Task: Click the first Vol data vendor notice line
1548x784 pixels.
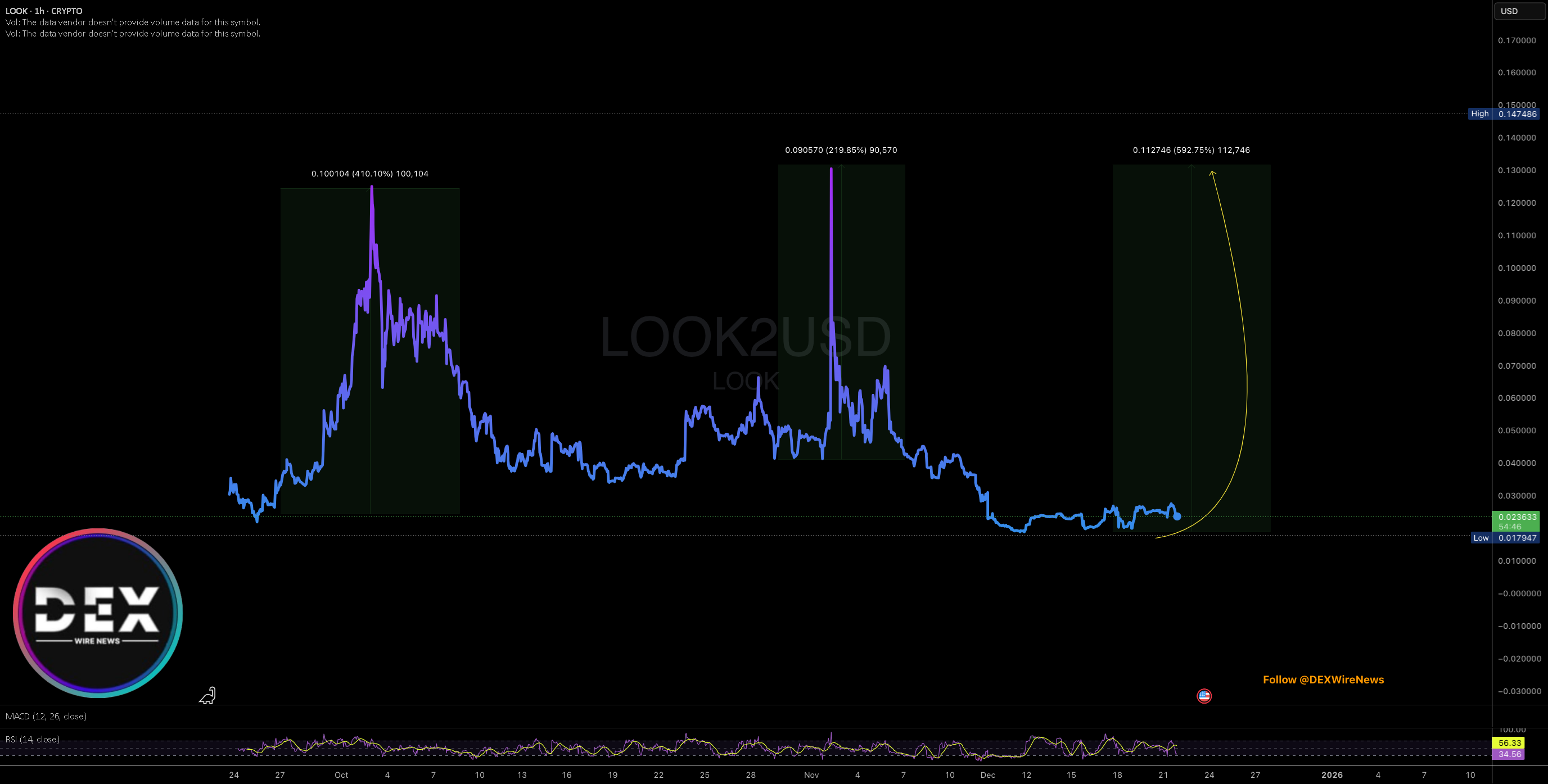Action: click(133, 22)
